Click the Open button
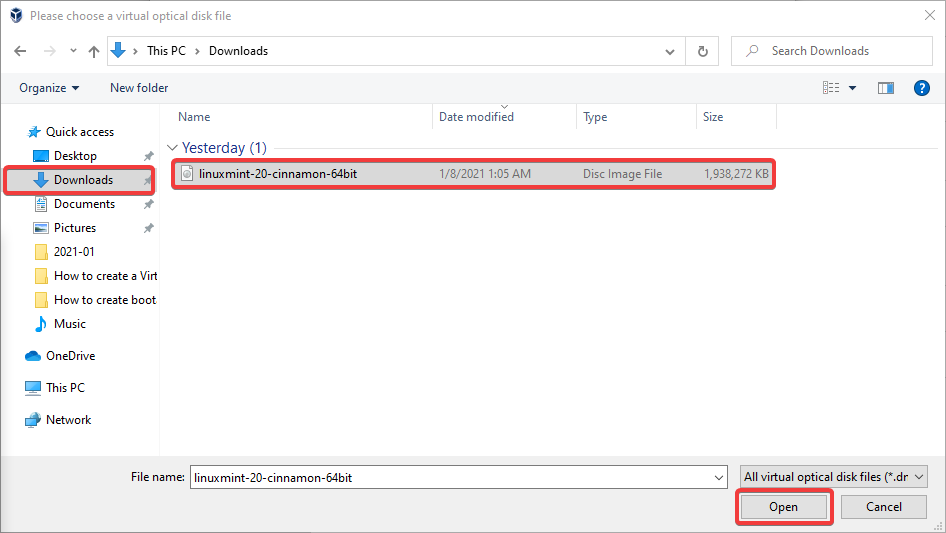 tap(784, 507)
